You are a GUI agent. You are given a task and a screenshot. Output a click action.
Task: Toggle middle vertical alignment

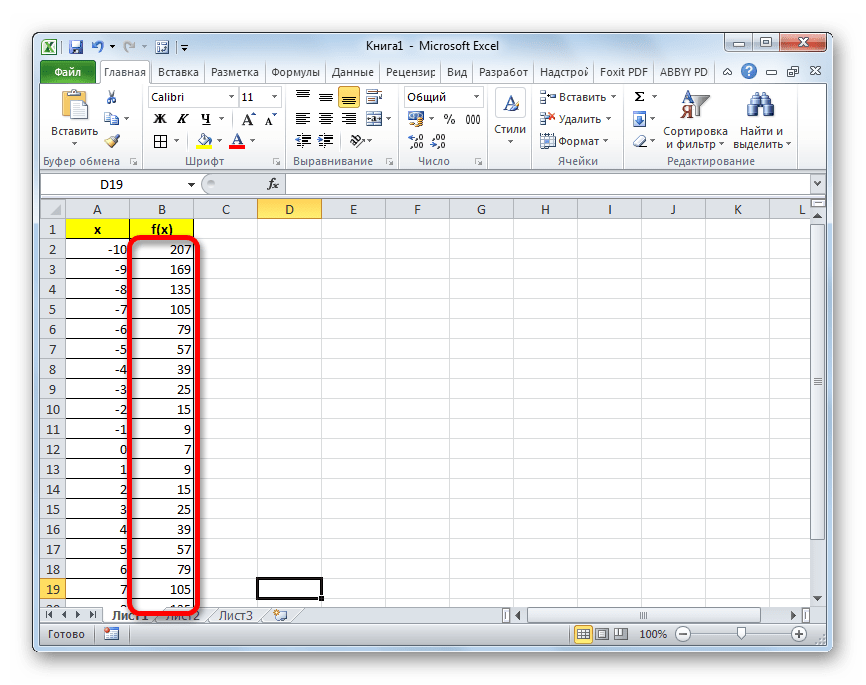[326, 97]
